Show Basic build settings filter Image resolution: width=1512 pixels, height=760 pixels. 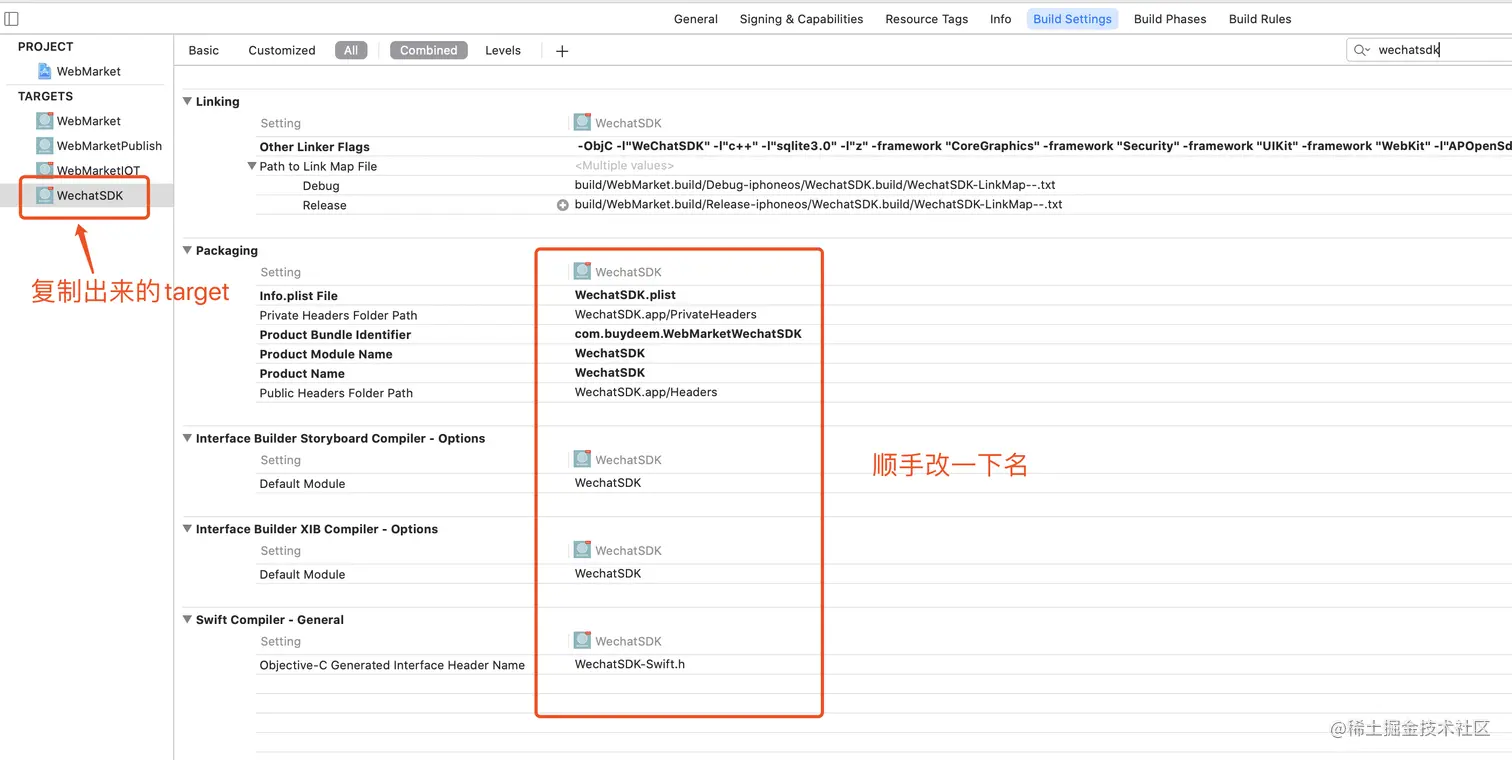204,50
